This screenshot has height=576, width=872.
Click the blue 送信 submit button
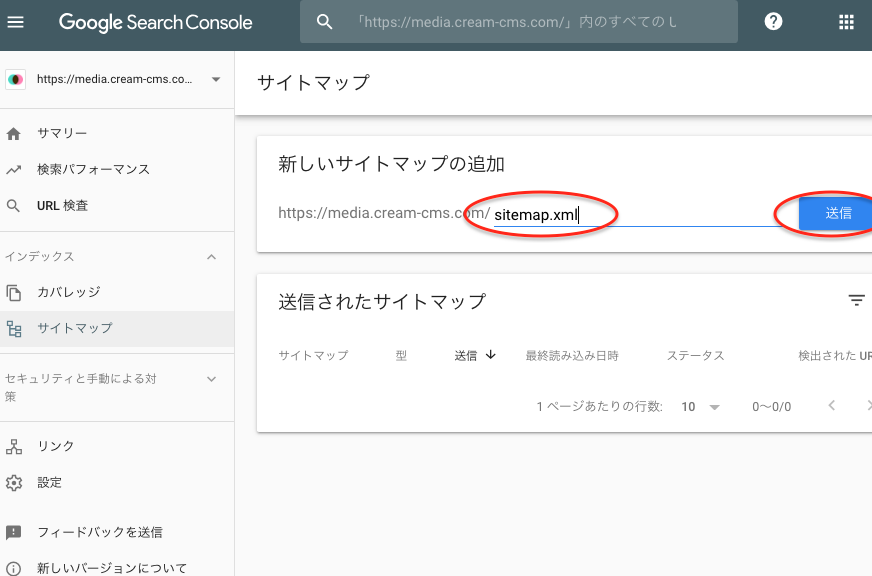[835, 213]
